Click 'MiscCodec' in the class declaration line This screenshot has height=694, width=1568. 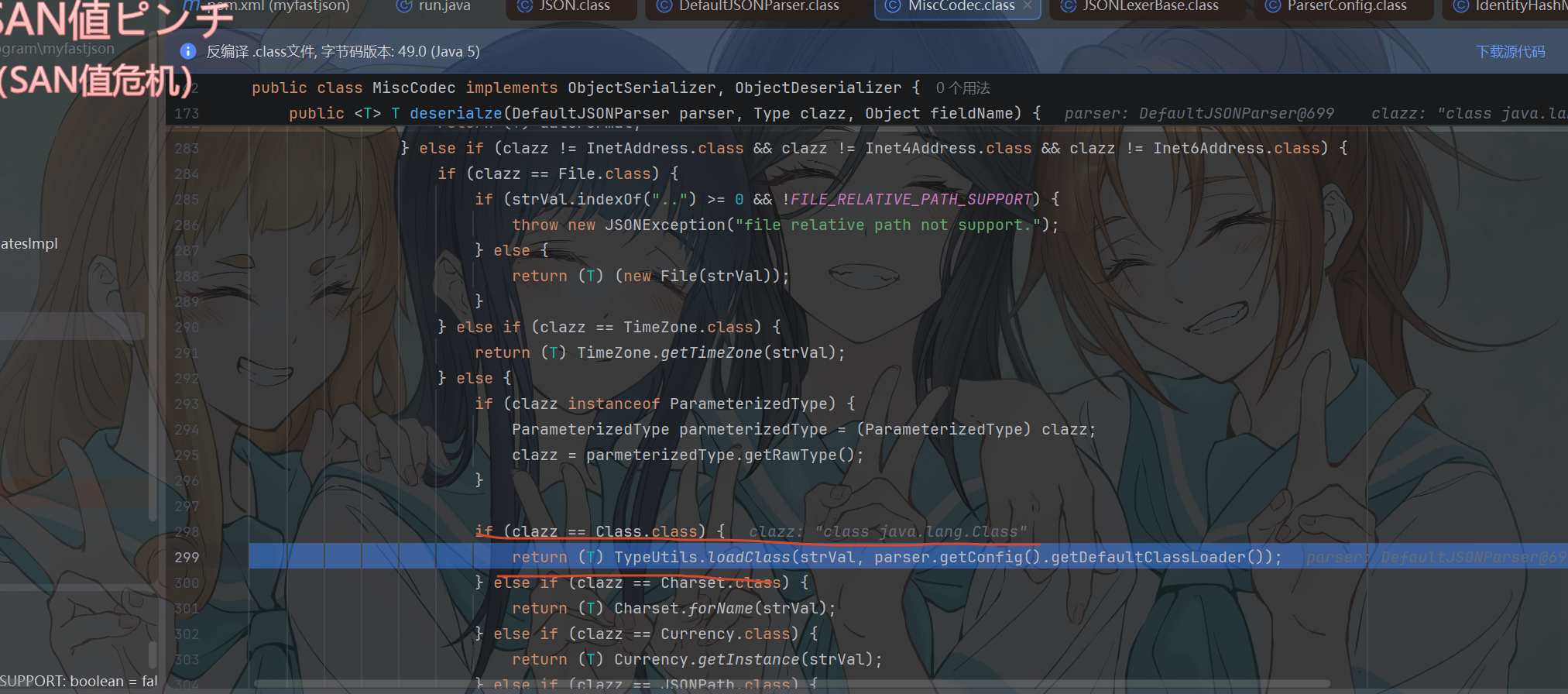pos(413,88)
